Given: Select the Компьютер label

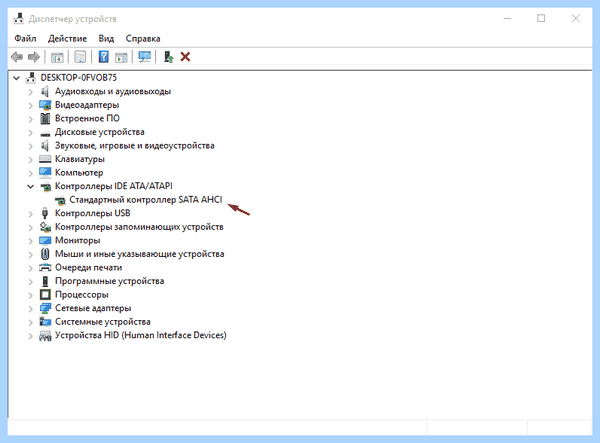Looking at the screenshot, I should pyautogui.click(x=79, y=173).
